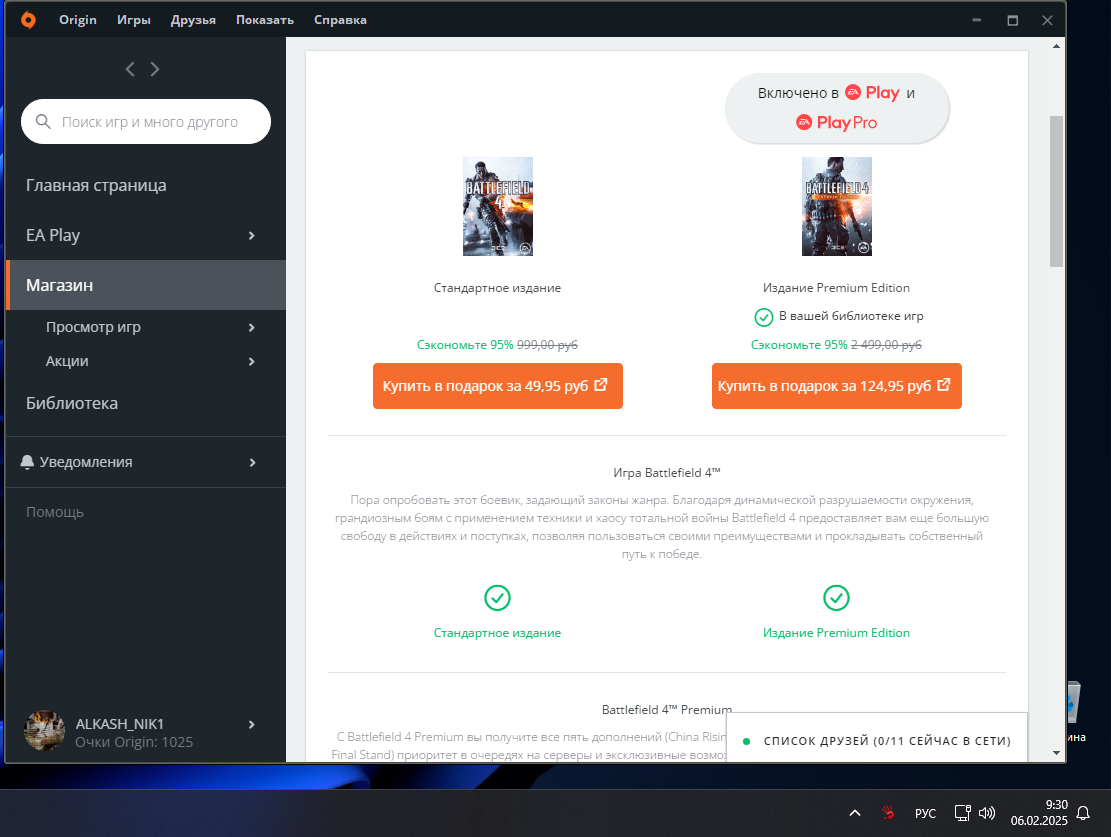Click green checkmark above Стандартное издание link
The height and width of the screenshot is (837, 1111).
coord(497,597)
